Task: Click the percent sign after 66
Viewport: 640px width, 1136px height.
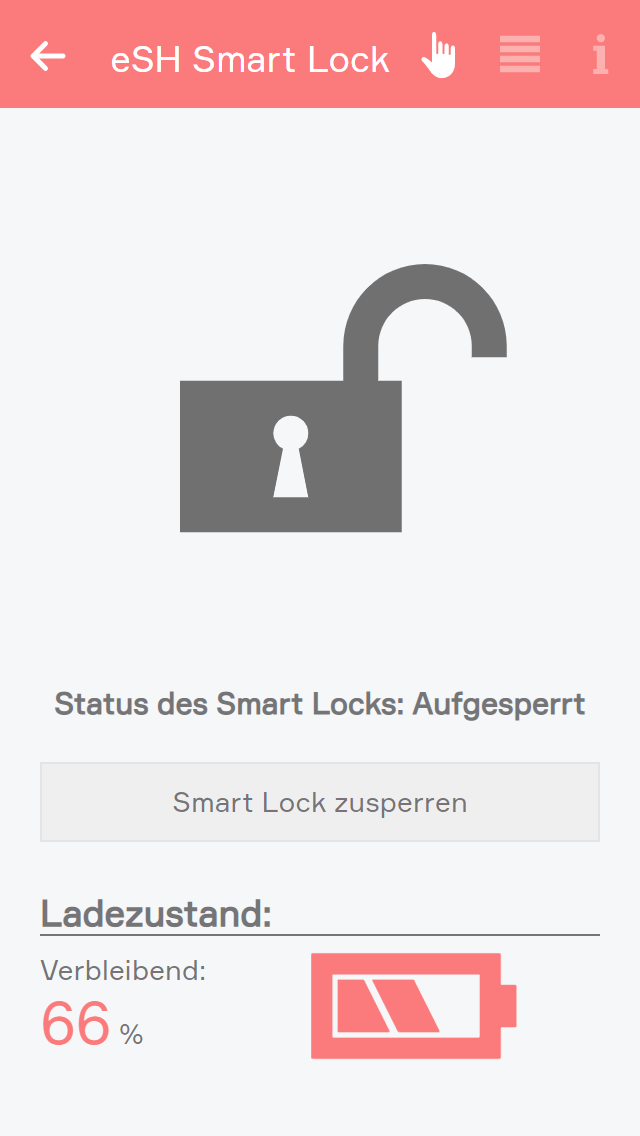Action: coord(131,1035)
